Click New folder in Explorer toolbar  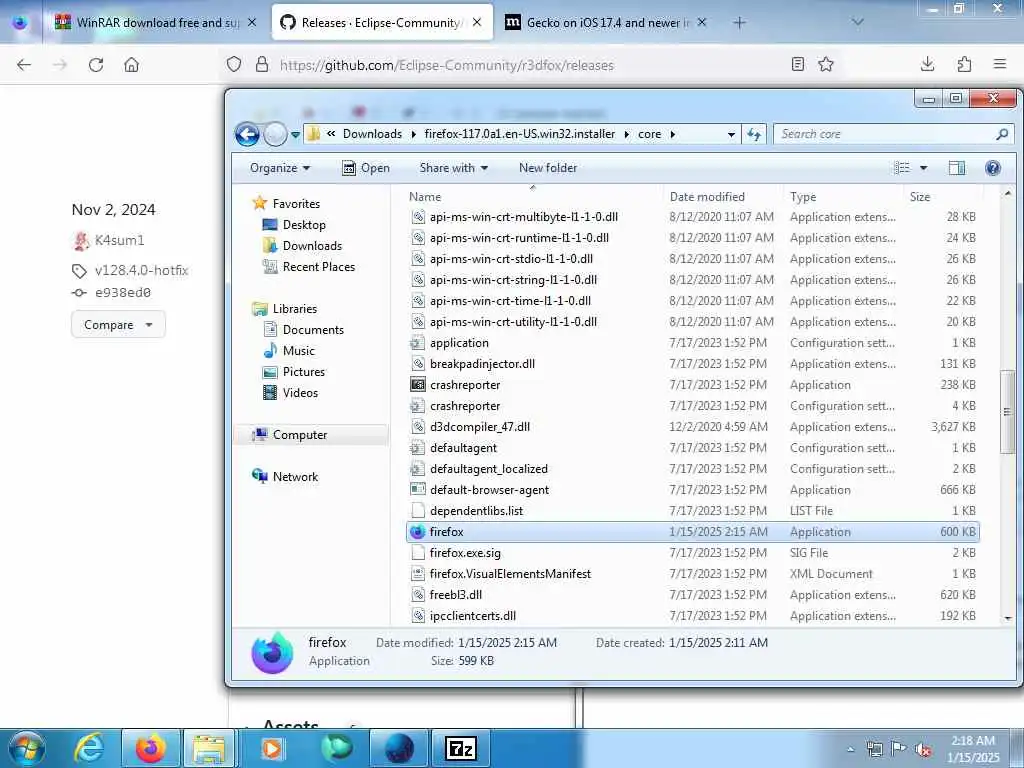click(x=548, y=168)
